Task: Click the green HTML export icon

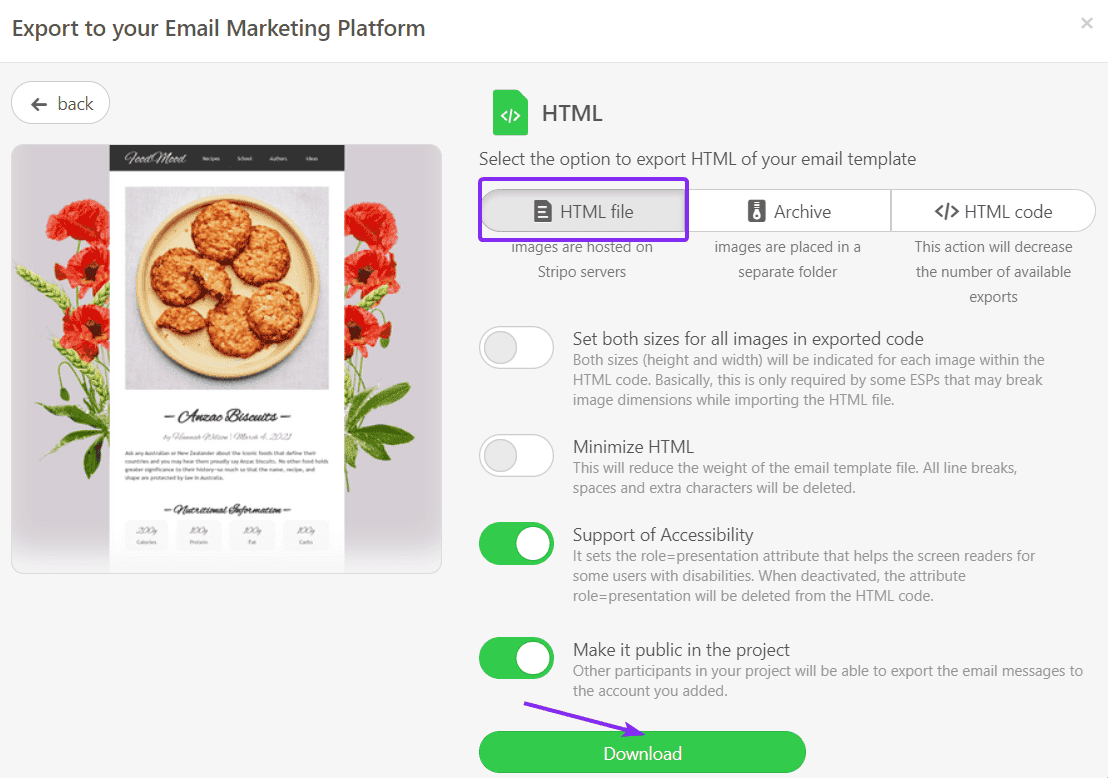Action: [x=510, y=112]
